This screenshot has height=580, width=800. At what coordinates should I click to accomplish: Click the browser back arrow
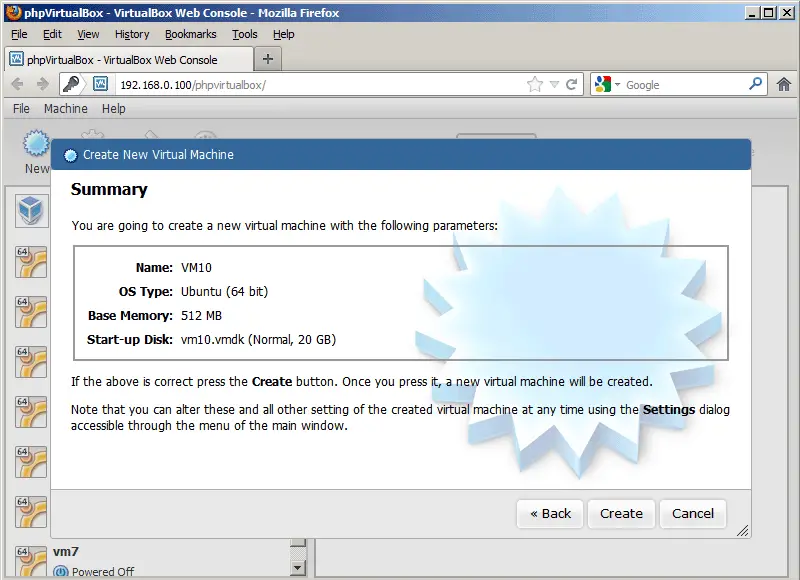pyautogui.click(x=17, y=84)
